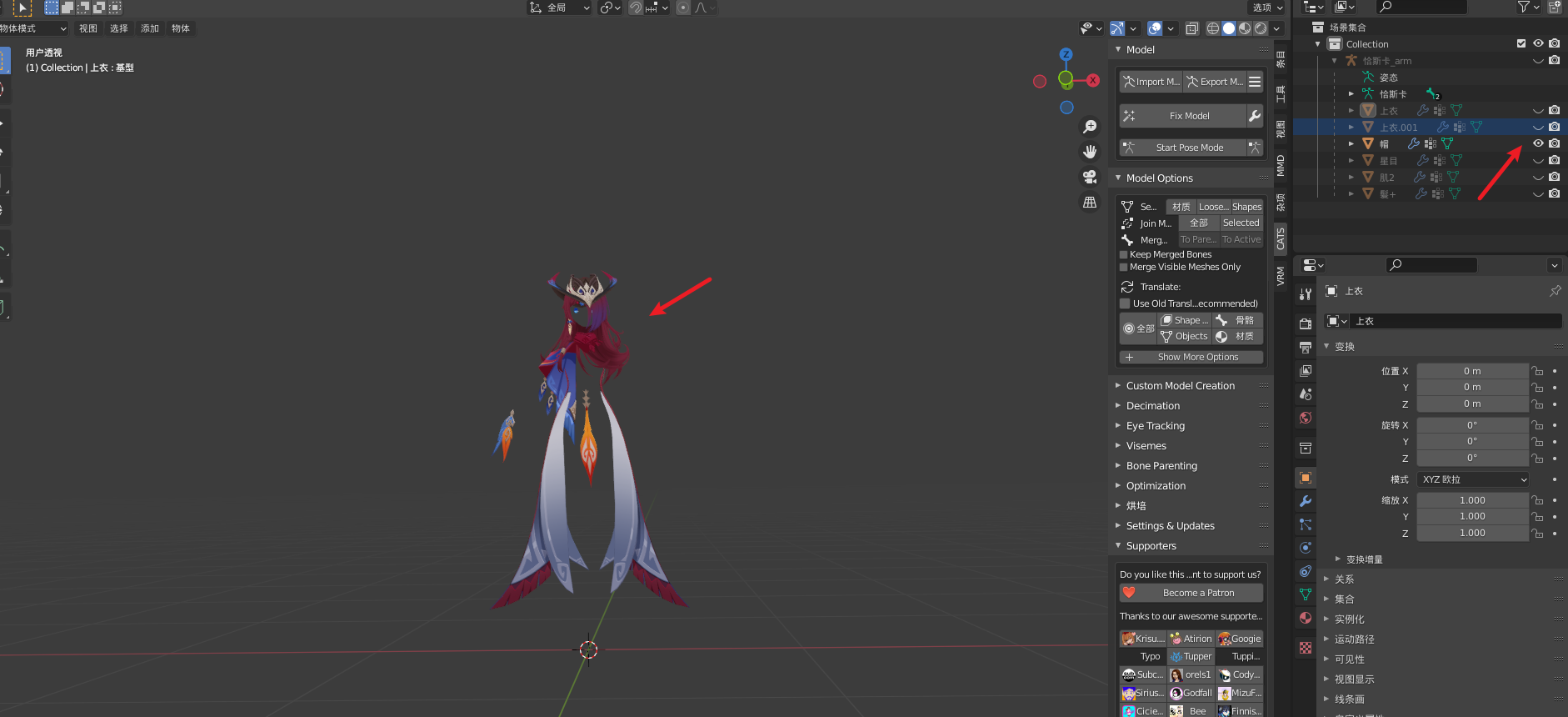Open the Scene properties tab icon
The height and width of the screenshot is (717, 1568).
click(1306, 394)
